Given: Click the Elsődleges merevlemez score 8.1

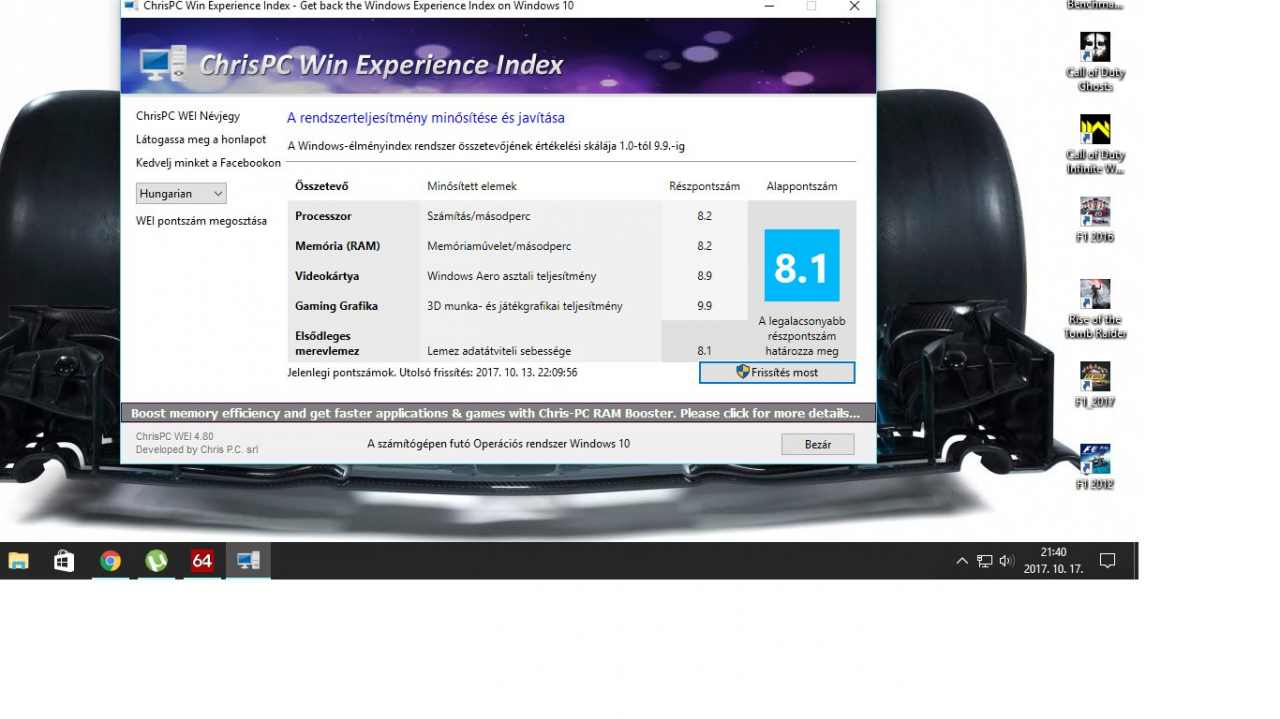Looking at the screenshot, I should tap(704, 351).
